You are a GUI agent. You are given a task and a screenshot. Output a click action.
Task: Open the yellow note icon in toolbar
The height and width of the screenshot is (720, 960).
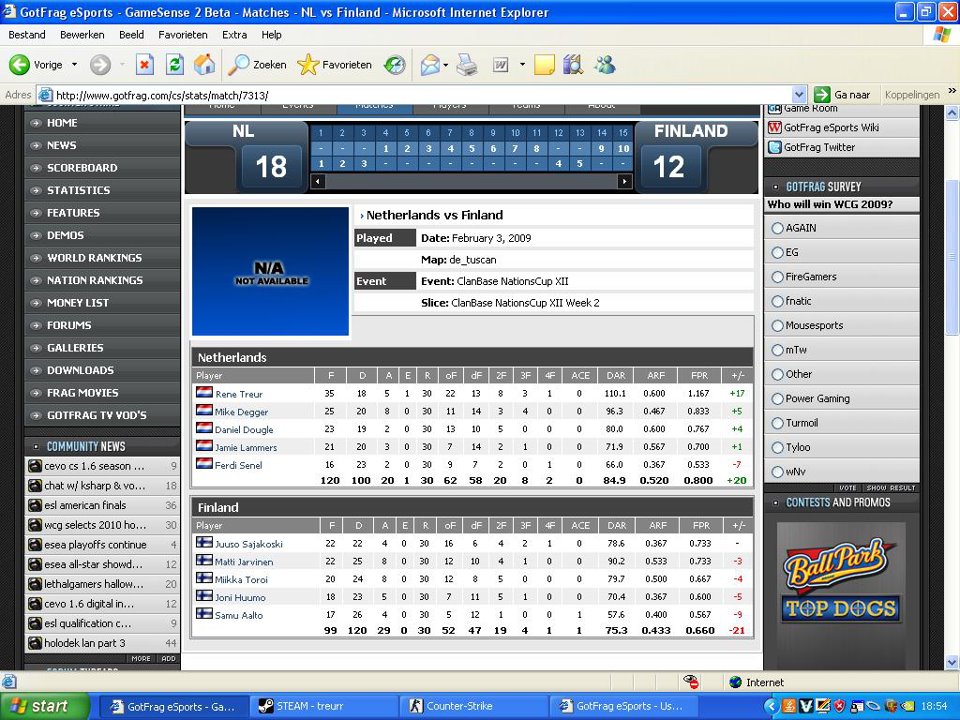(x=544, y=64)
